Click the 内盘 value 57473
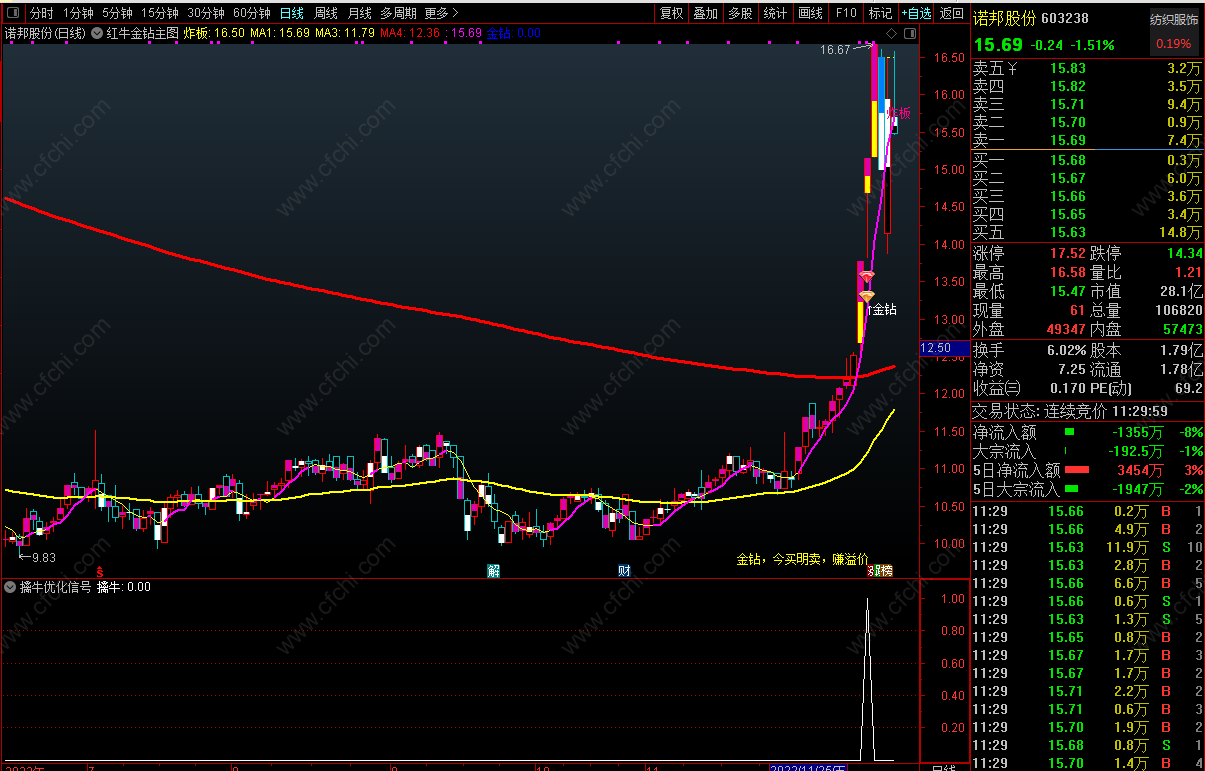 point(1182,329)
